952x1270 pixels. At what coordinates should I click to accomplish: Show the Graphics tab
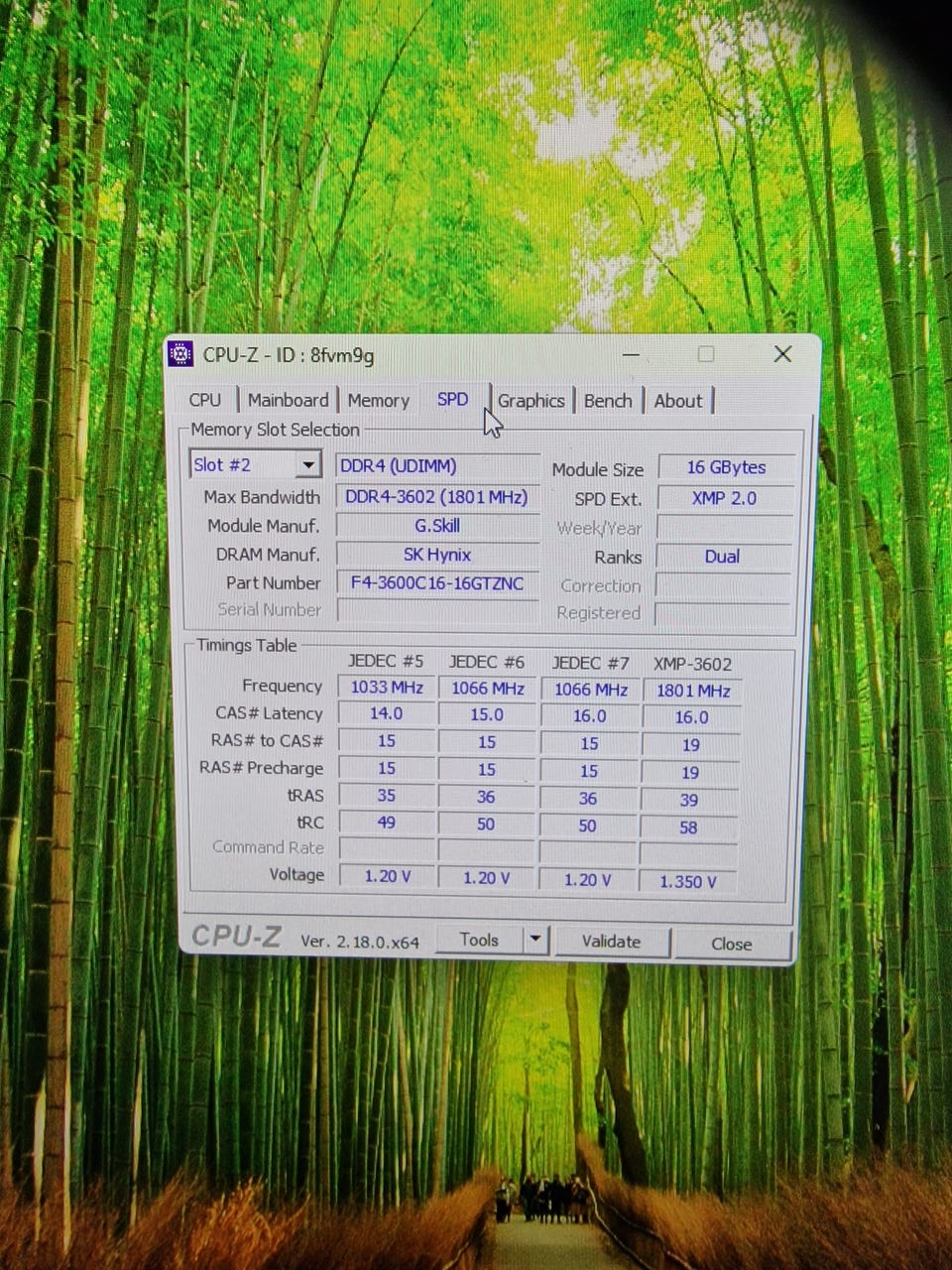(x=531, y=401)
